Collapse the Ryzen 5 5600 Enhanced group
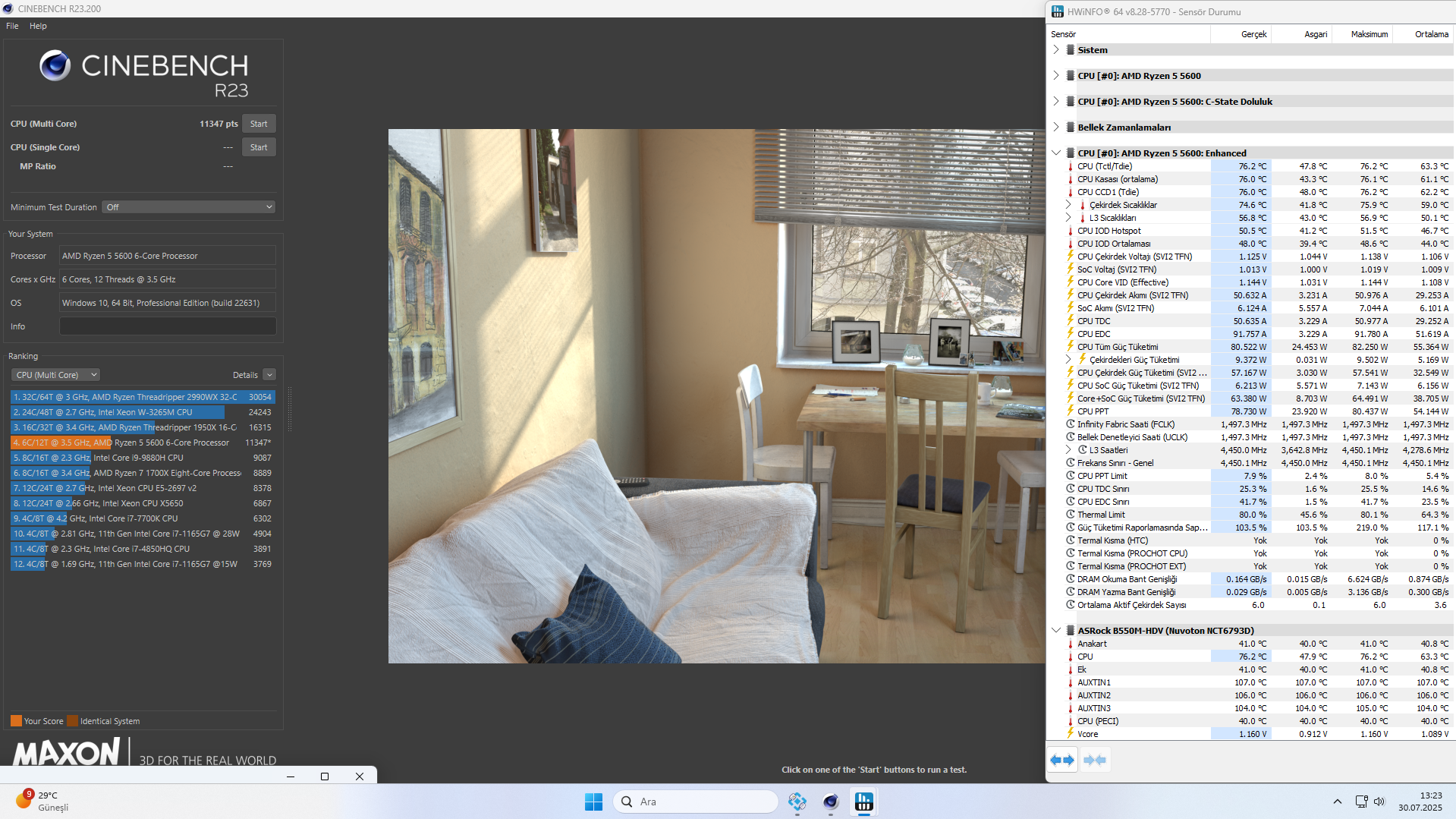 pyautogui.click(x=1055, y=153)
